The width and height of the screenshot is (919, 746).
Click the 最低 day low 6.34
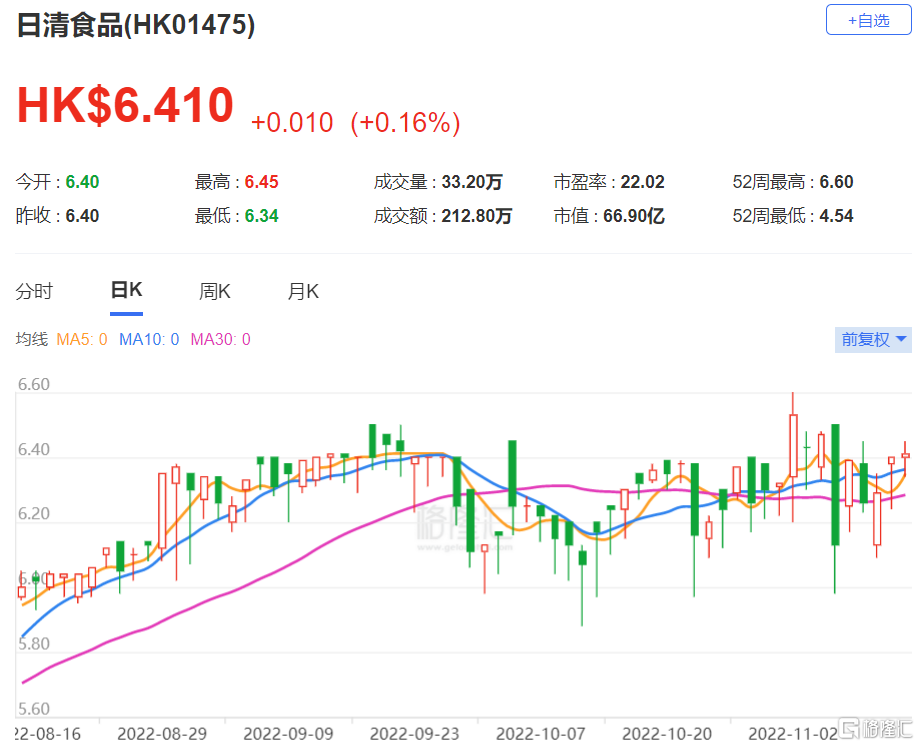(261, 216)
